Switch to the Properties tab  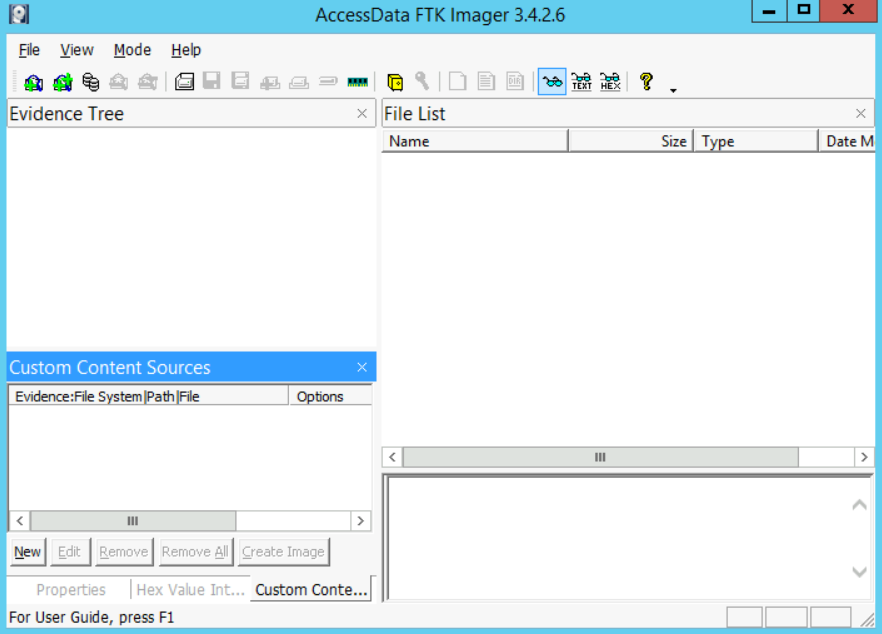(x=71, y=590)
